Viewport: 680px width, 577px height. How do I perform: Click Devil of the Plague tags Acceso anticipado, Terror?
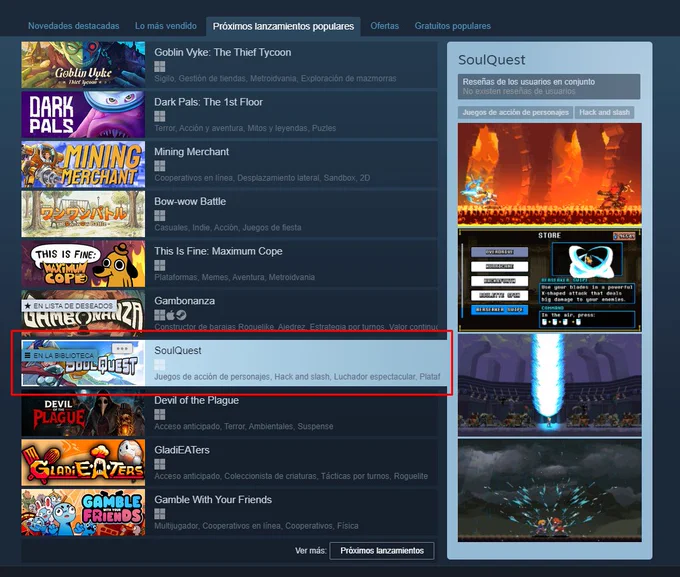click(x=244, y=426)
